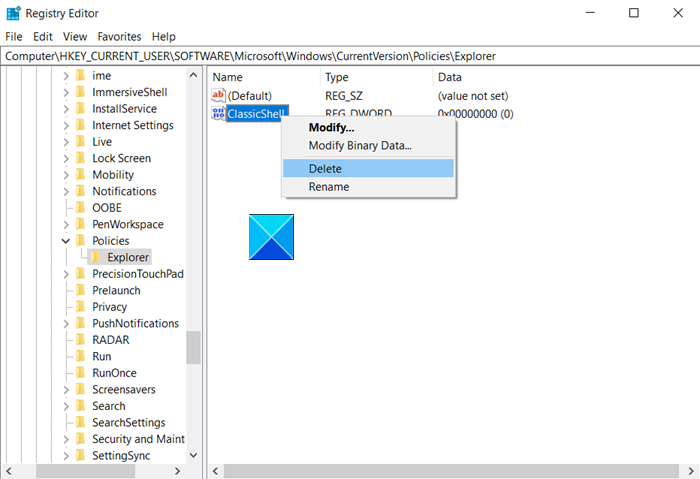Select the (Default) value name

[250, 96]
